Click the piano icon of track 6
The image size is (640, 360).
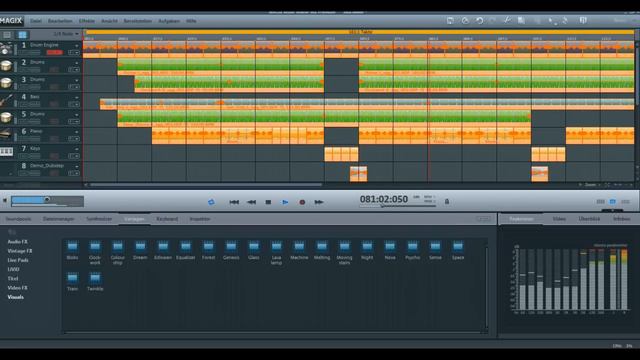(x=6, y=134)
